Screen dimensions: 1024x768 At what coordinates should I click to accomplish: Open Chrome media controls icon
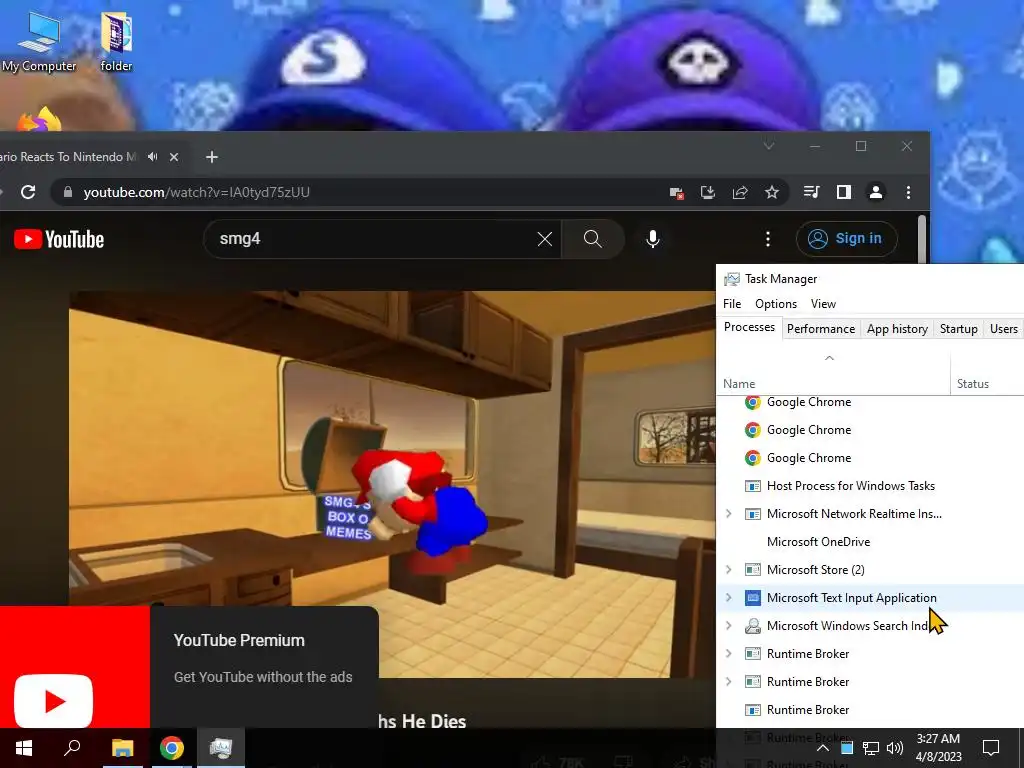[811, 192]
